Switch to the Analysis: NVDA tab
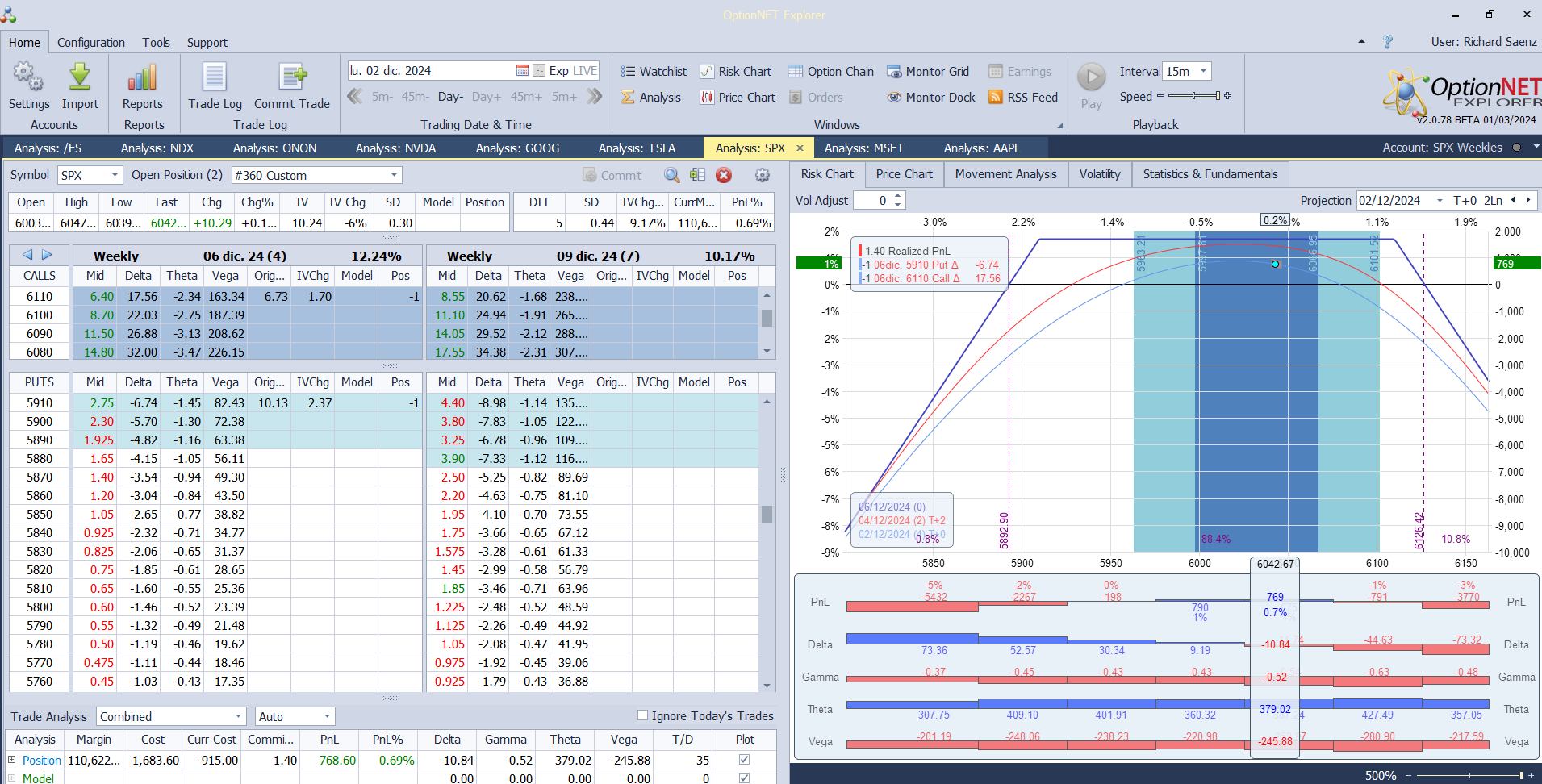Screen dimensions: 1542x784 tap(395, 148)
